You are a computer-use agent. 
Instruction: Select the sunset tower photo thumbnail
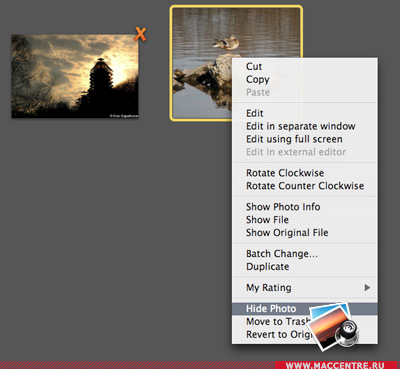tap(75, 76)
